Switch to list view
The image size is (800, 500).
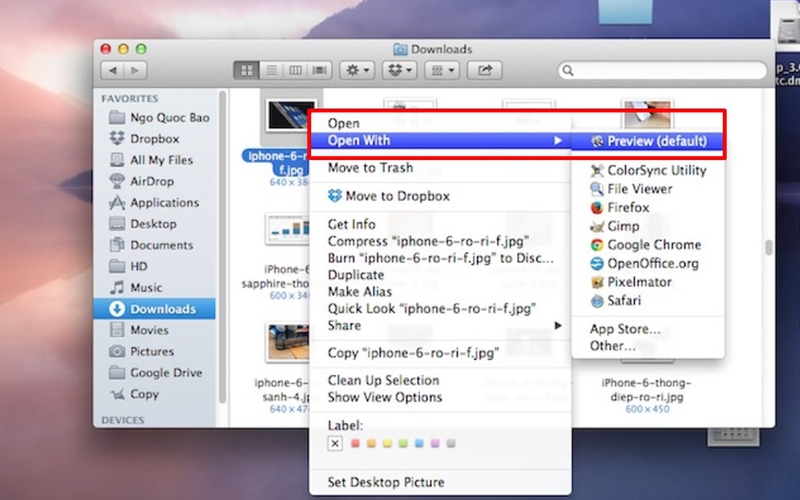pyautogui.click(x=271, y=70)
